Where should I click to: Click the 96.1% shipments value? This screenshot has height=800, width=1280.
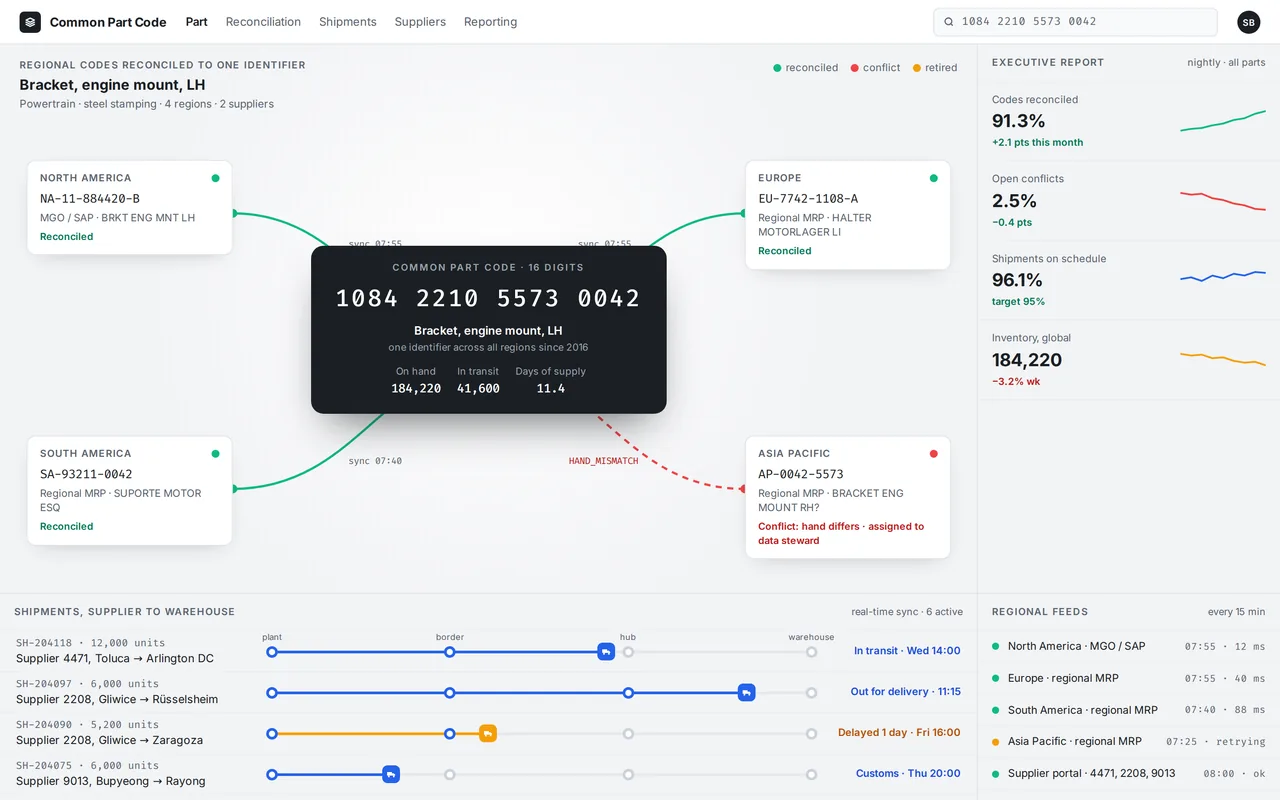coord(1017,280)
